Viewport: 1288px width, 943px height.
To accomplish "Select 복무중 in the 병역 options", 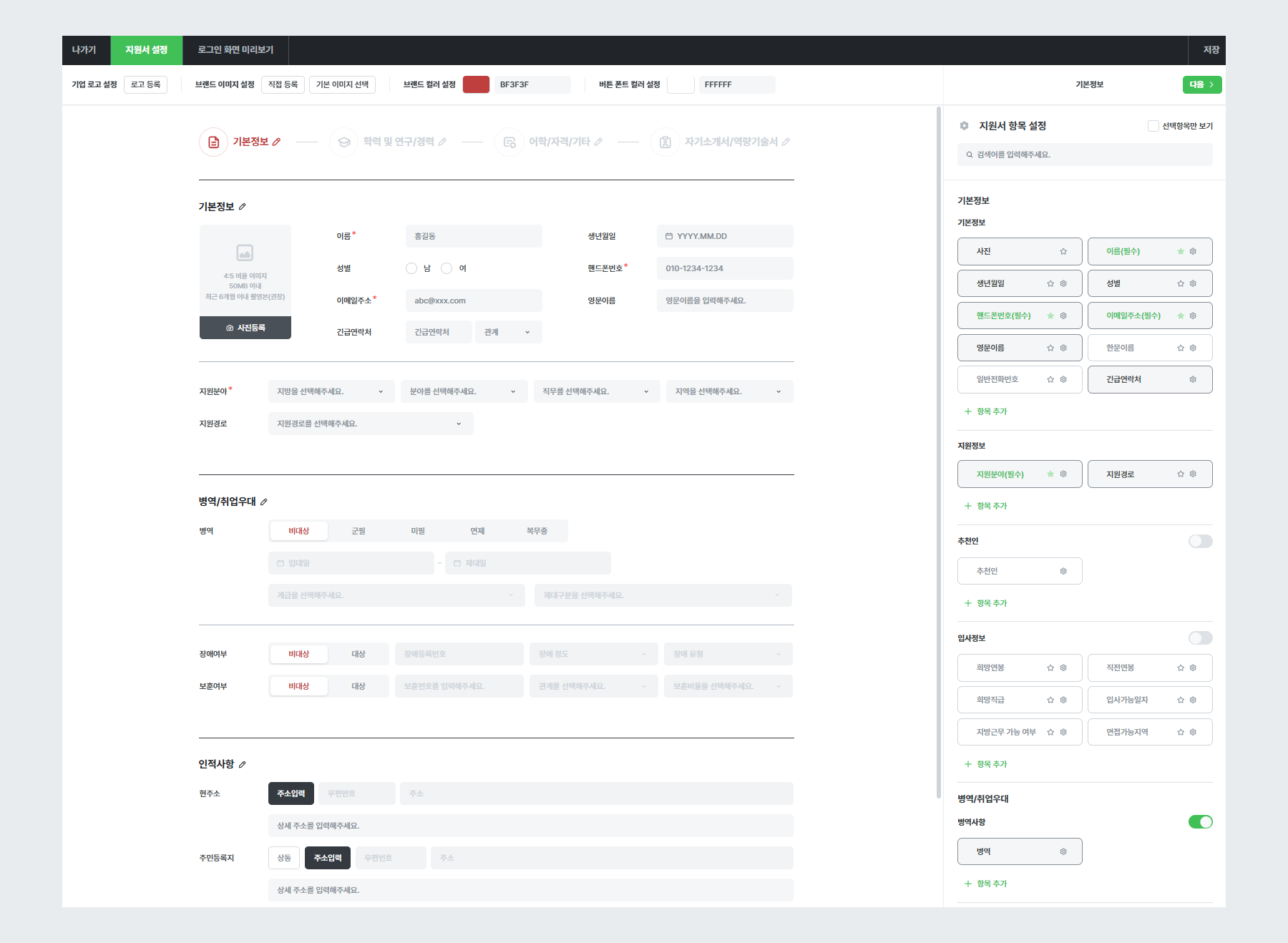I will [x=537, y=531].
